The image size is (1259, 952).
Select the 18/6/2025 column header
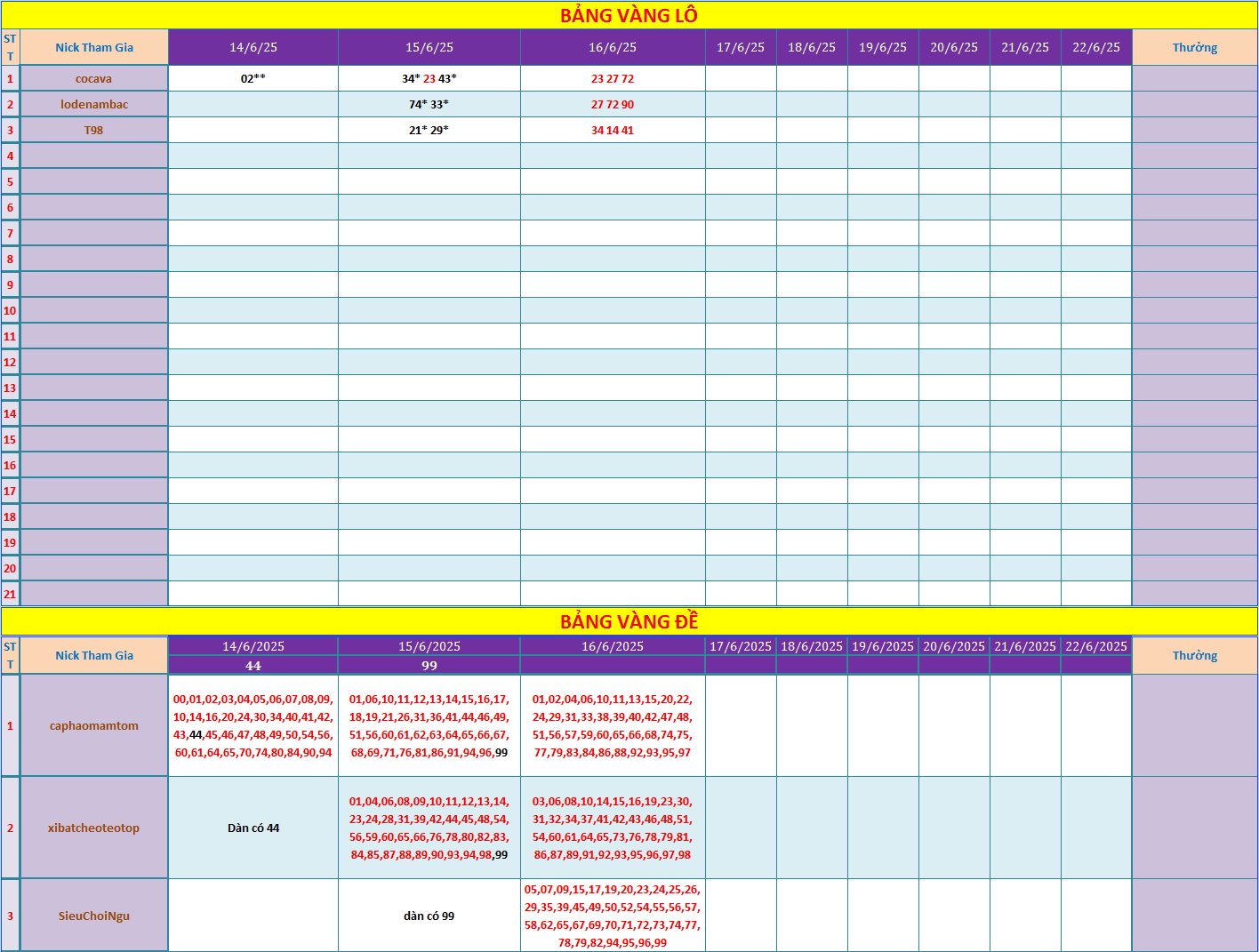(811, 646)
